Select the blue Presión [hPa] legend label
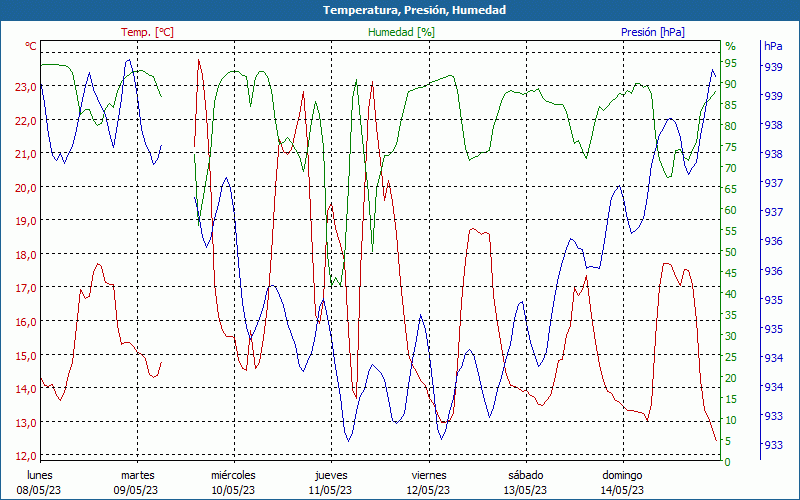The width and height of the screenshot is (800, 500). click(x=653, y=32)
